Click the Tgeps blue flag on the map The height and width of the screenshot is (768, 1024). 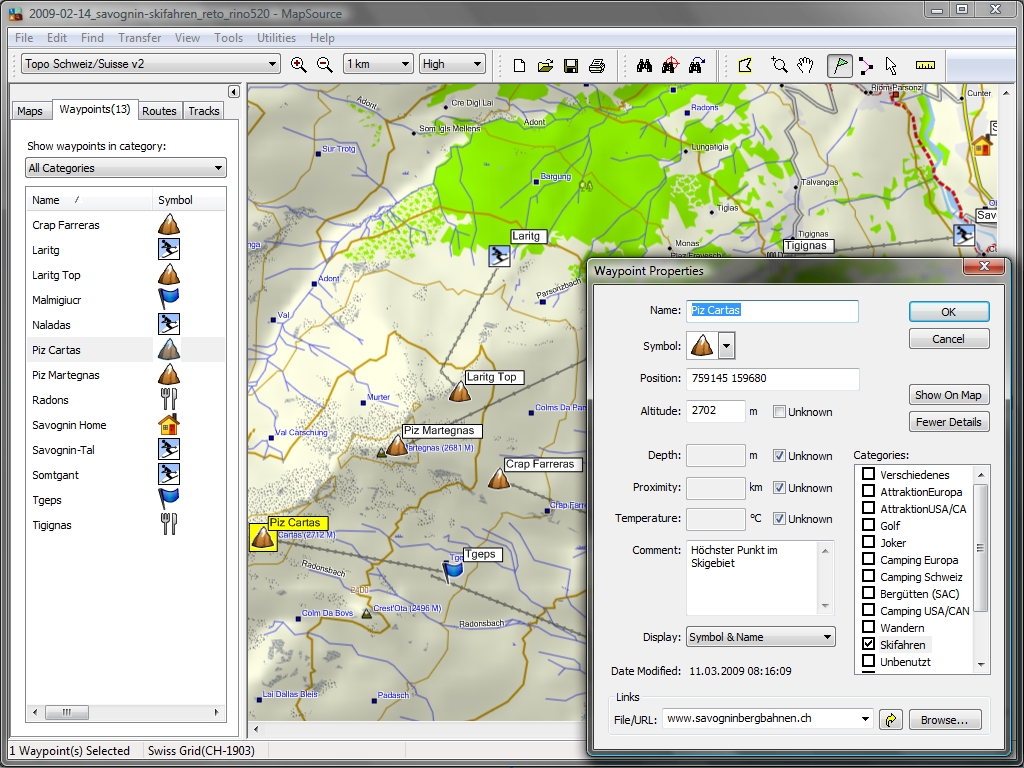tap(453, 569)
